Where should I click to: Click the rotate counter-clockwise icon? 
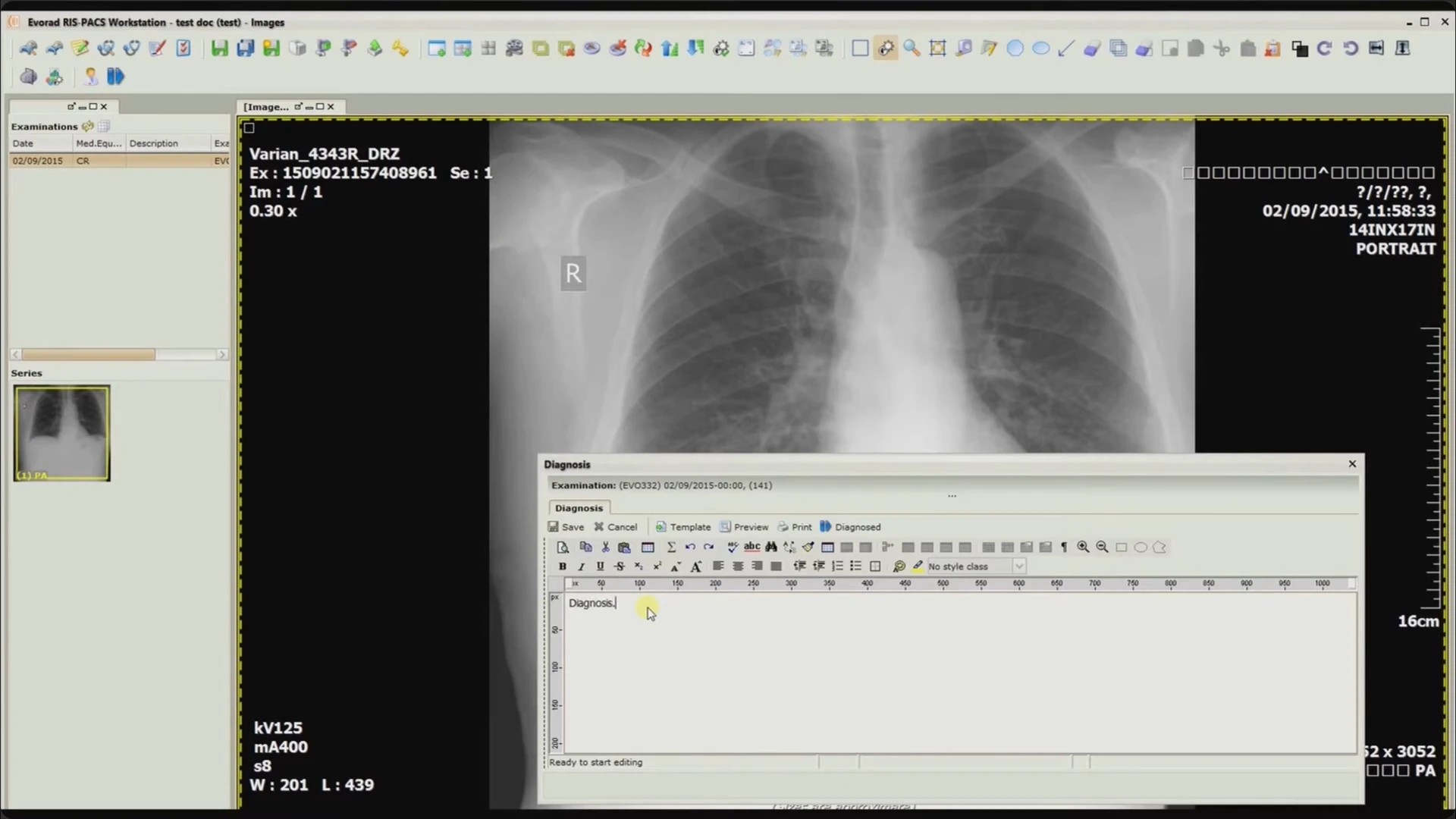[x=1351, y=49]
